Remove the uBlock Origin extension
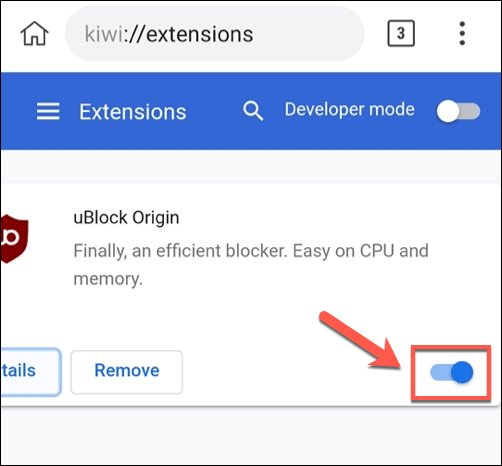 (x=127, y=372)
